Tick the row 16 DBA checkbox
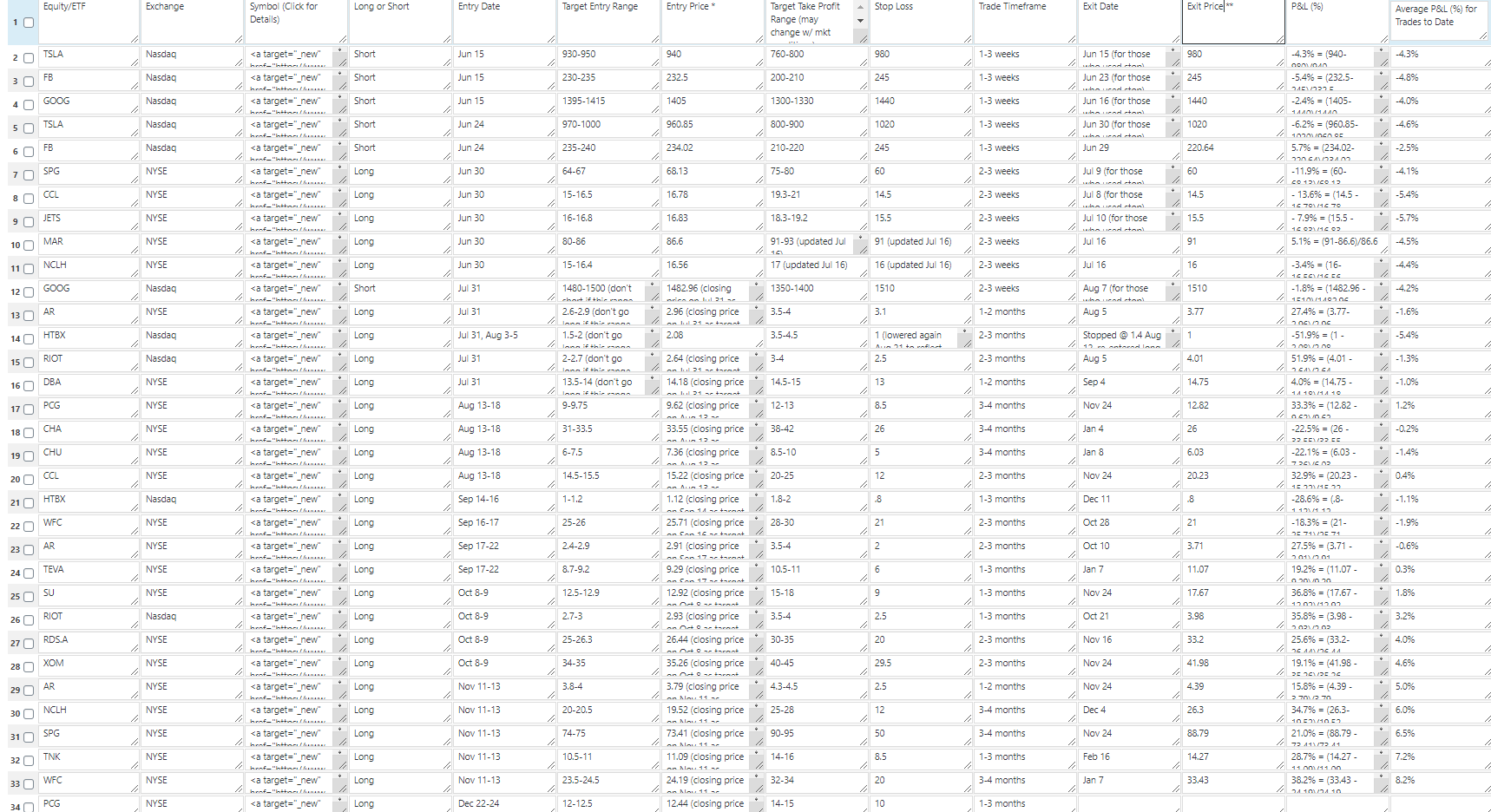 (x=29, y=386)
